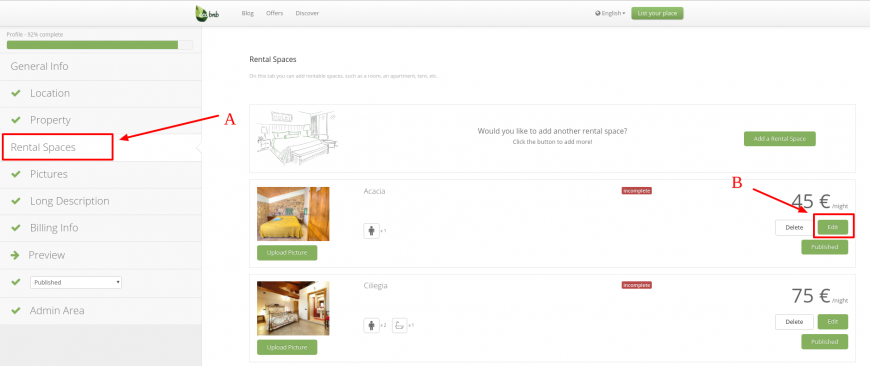Open the Published status dropdown in sidebar

click(x=76, y=282)
